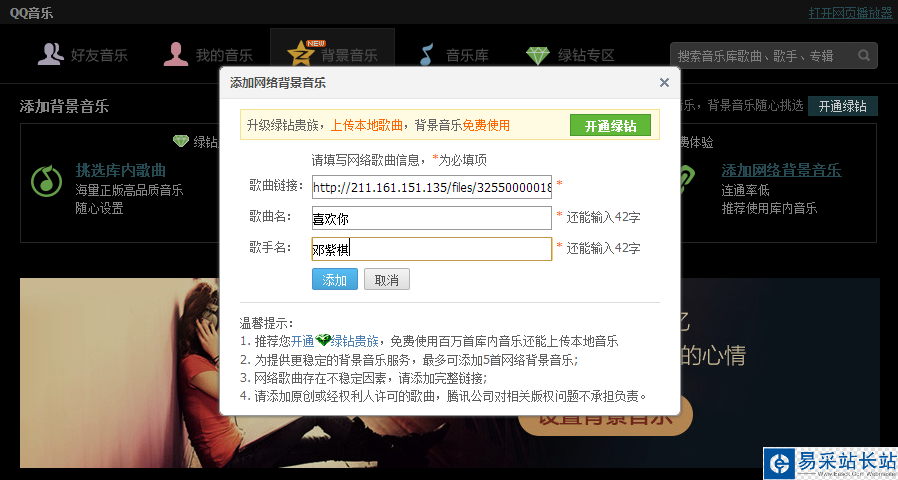The width and height of the screenshot is (898, 480).
Task: Click the green diamond icon in tips
Action: (x=323, y=341)
